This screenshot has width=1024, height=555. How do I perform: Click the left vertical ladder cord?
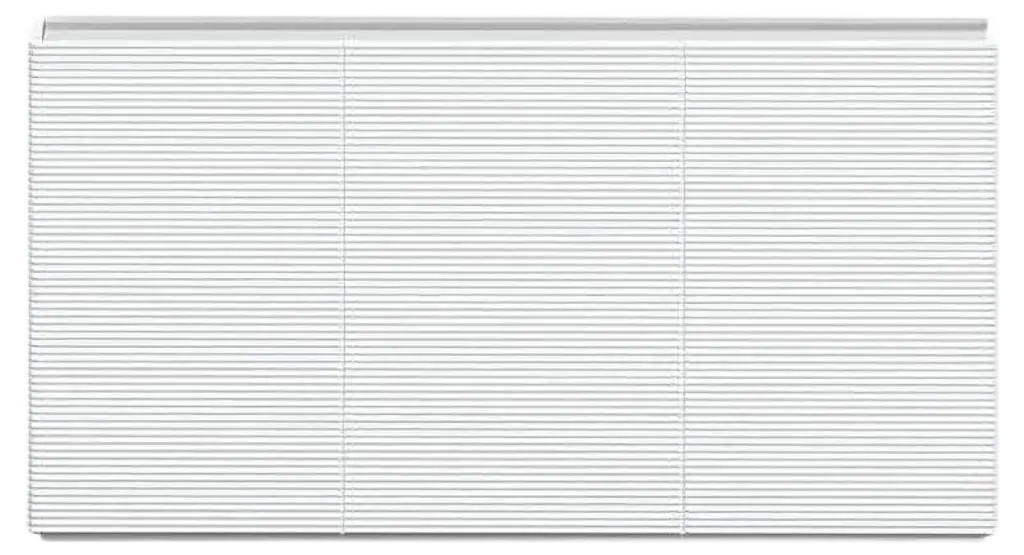[x=345, y=280]
